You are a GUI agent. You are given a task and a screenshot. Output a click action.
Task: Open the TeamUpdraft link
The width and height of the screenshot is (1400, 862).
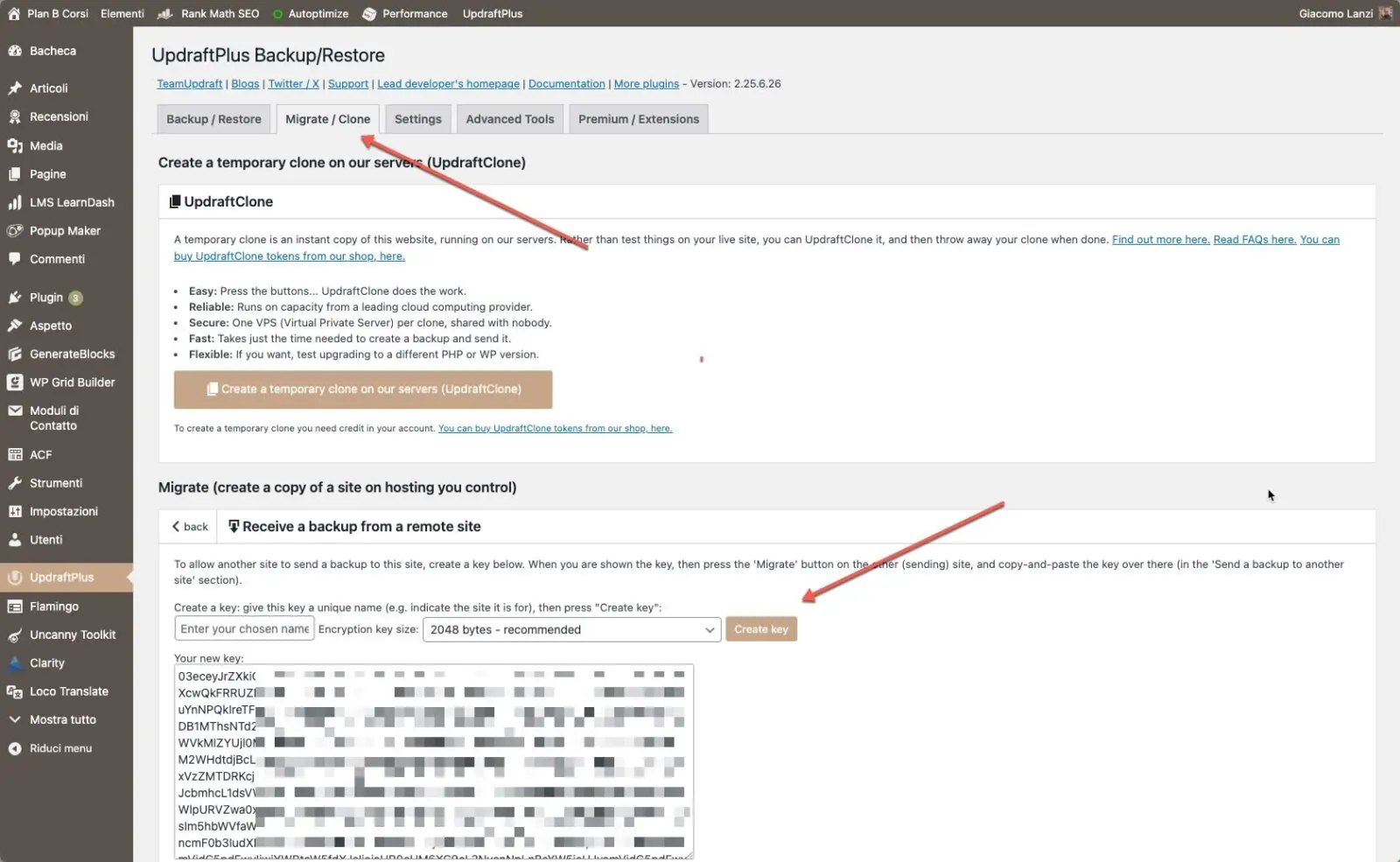pyautogui.click(x=190, y=84)
